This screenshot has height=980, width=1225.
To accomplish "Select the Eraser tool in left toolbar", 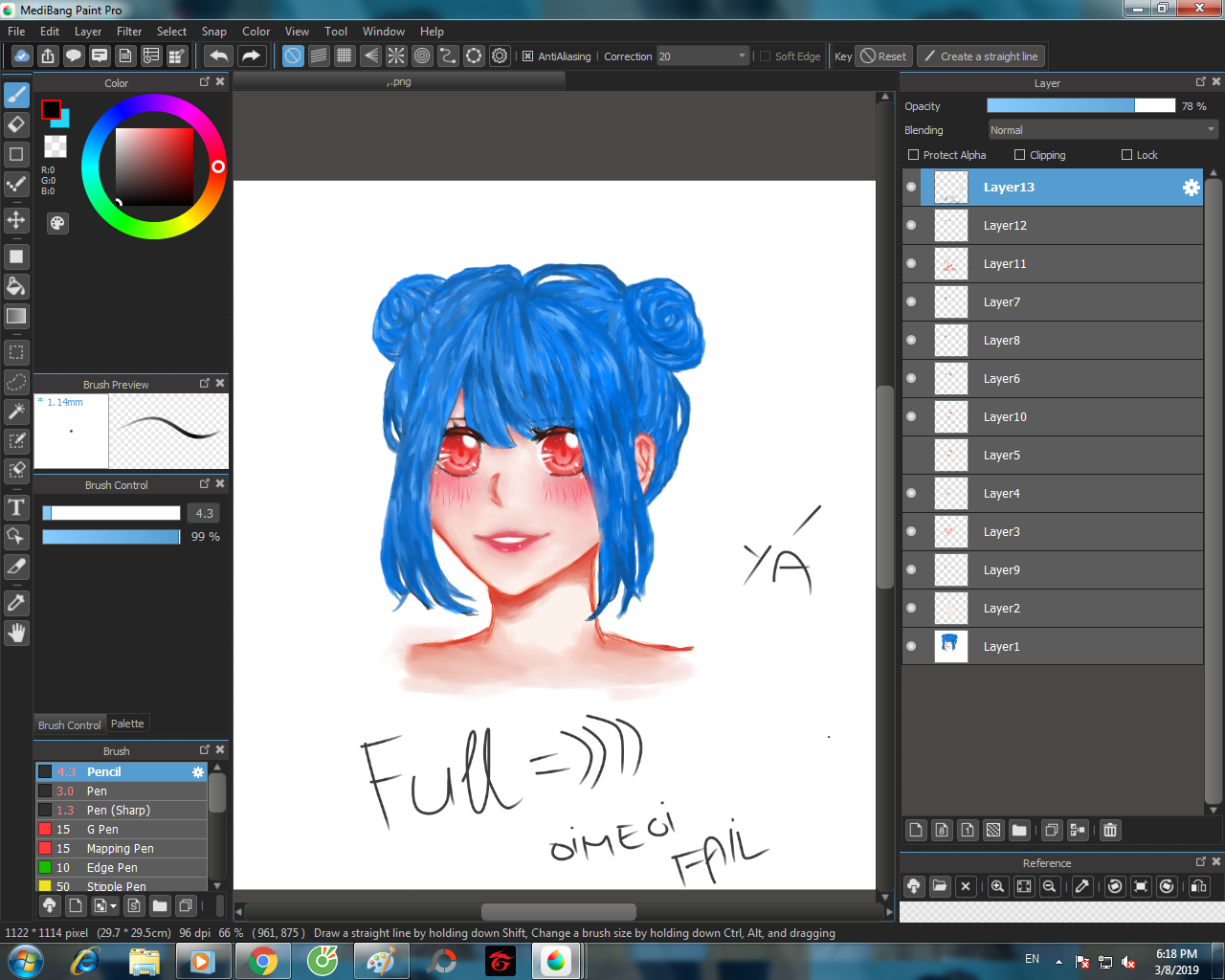I will tap(16, 124).
